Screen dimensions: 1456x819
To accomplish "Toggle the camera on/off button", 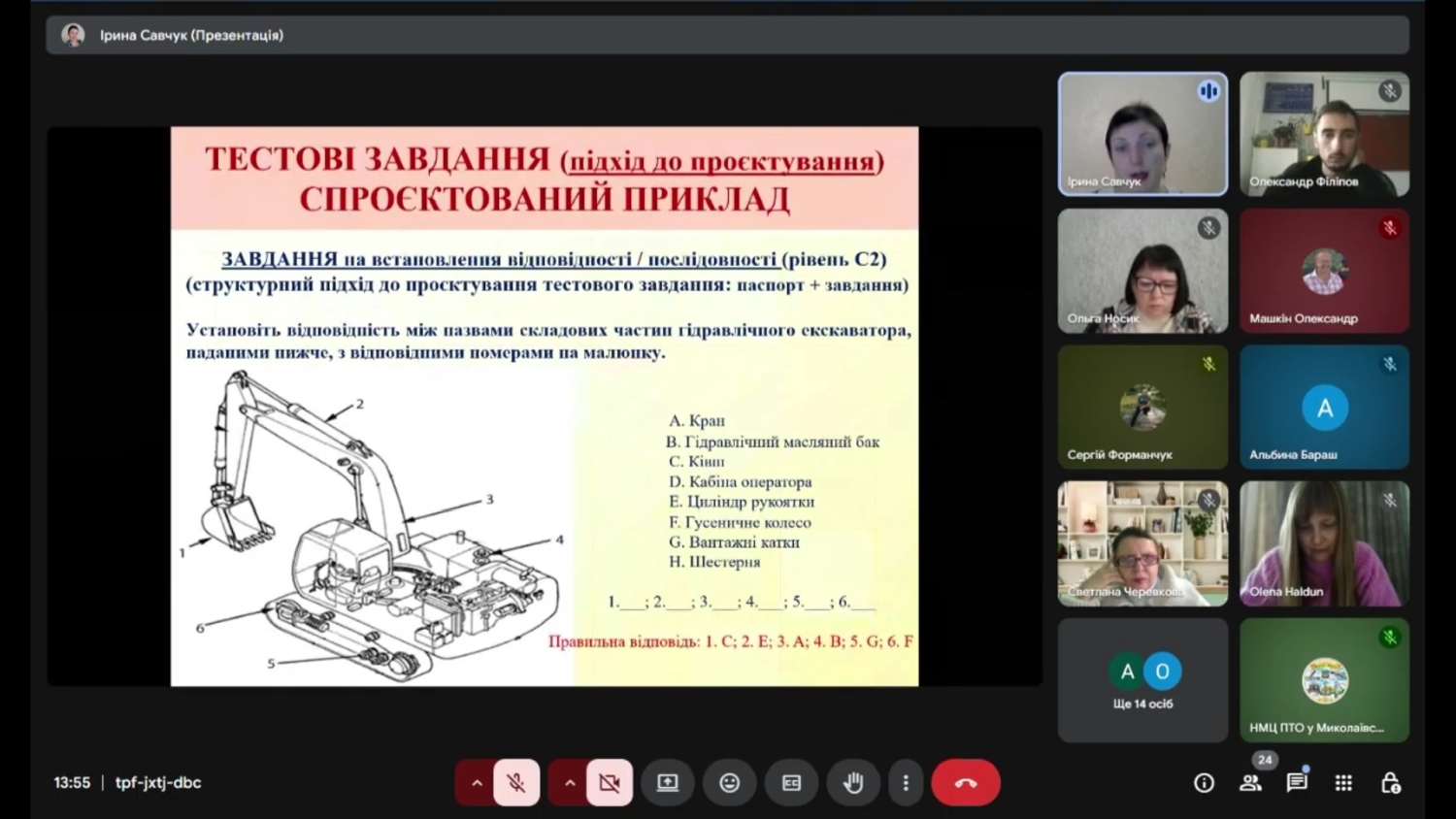I will pyautogui.click(x=609, y=783).
